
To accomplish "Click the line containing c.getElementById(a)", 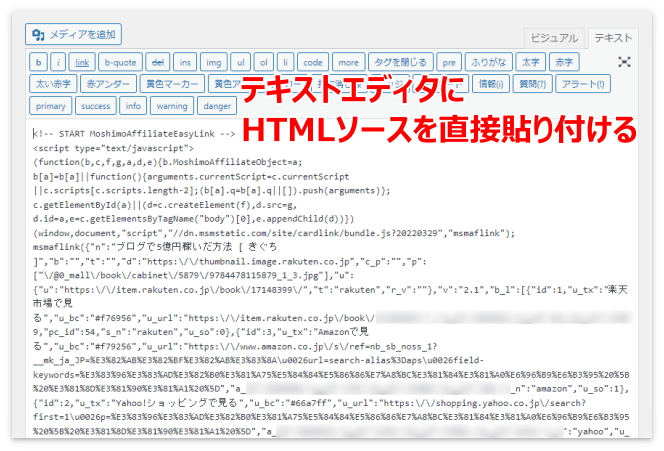I will pyautogui.click(x=165, y=205).
